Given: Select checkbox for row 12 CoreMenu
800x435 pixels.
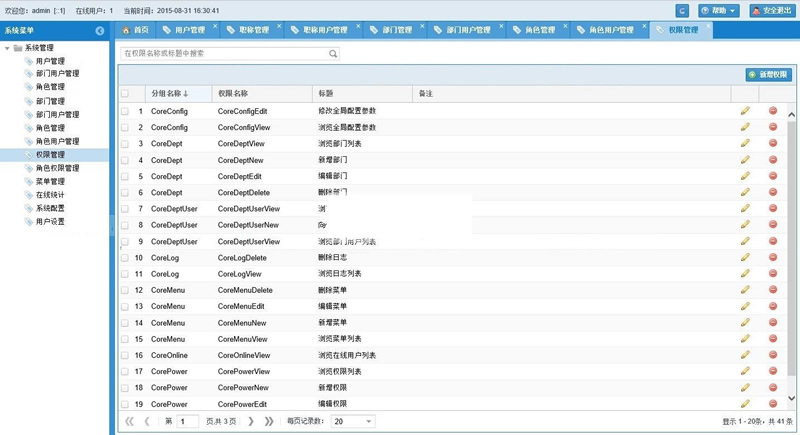Looking at the screenshot, I should point(125,290).
